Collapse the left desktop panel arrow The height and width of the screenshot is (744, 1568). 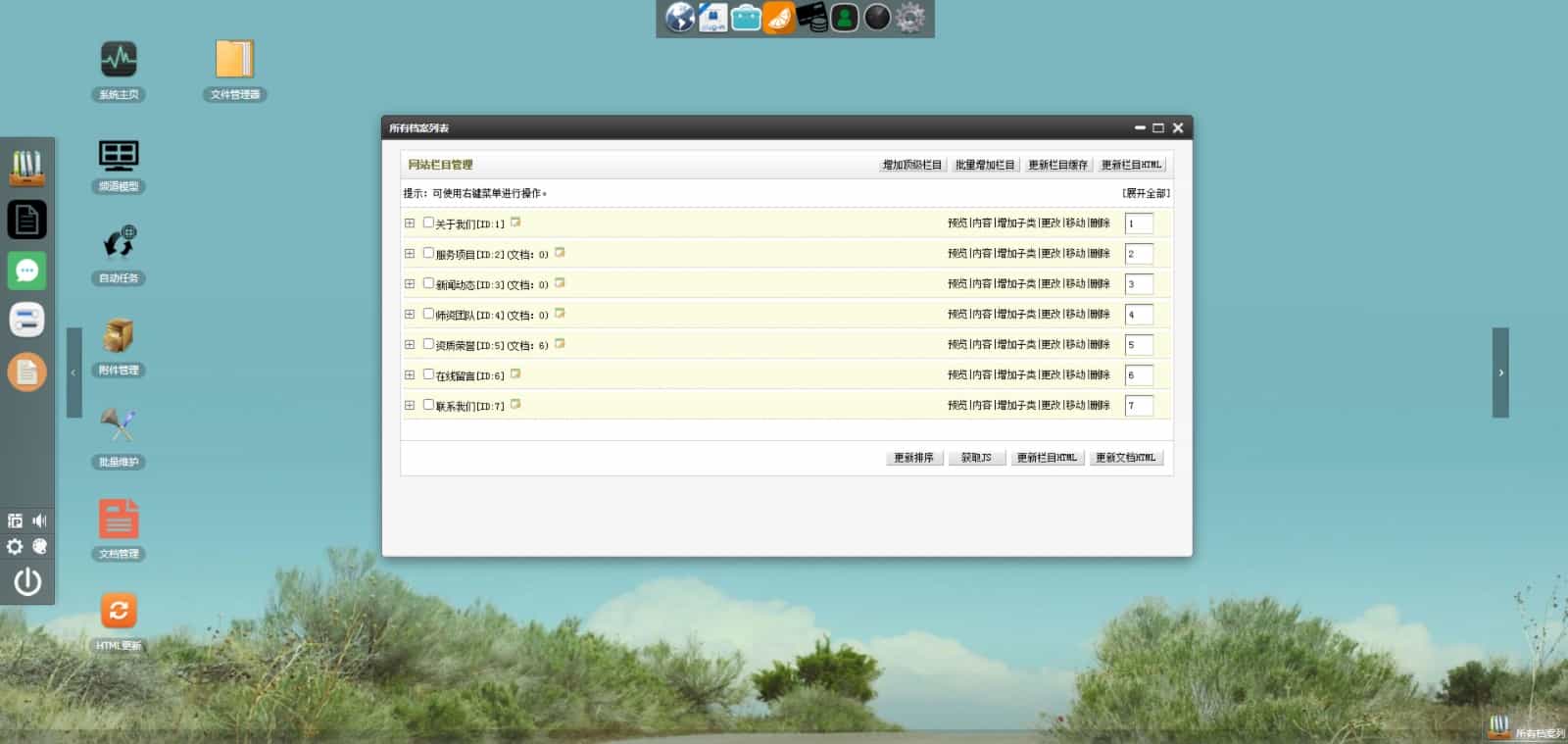click(x=73, y=372)
